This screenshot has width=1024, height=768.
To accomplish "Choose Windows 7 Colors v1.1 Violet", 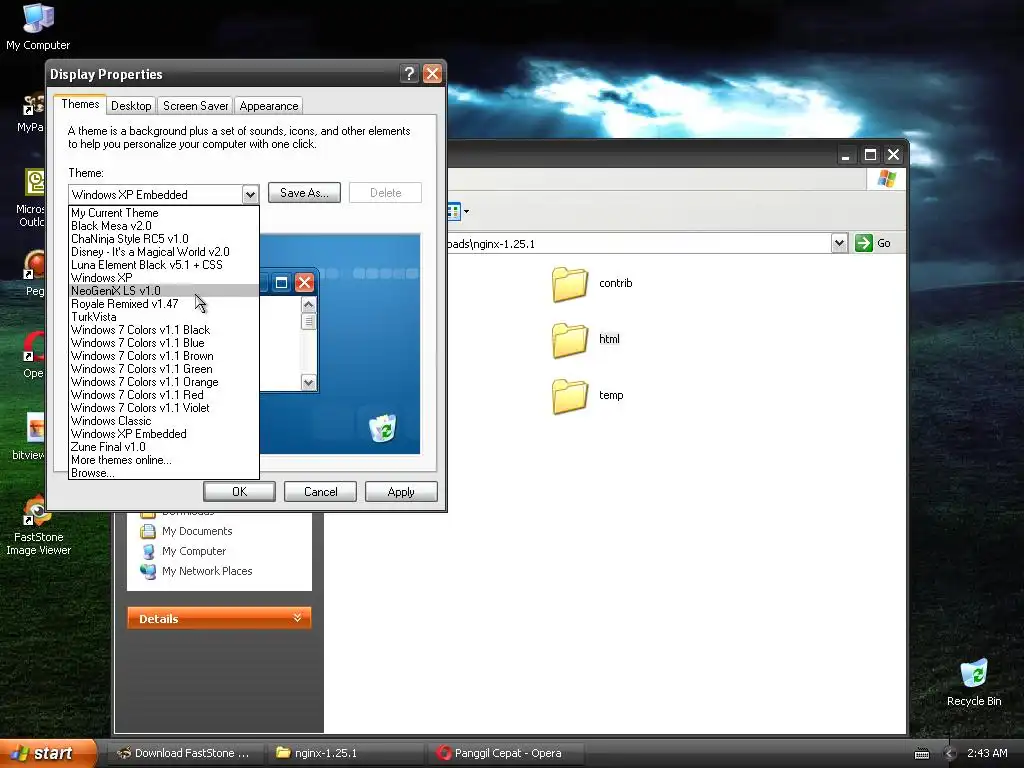I will (x=163, y=408).
